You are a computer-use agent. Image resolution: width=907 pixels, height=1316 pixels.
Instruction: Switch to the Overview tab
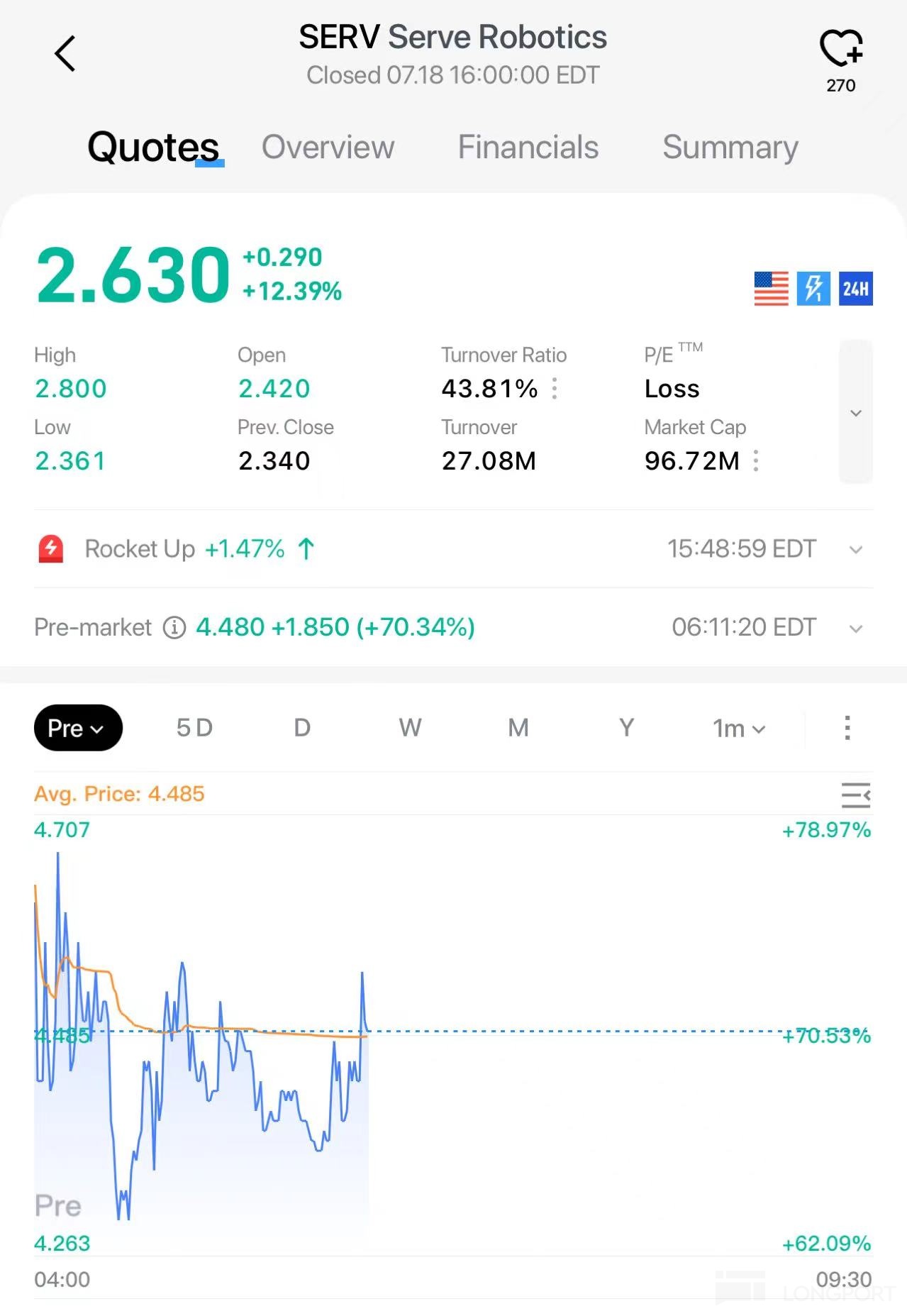pos(328,148)
